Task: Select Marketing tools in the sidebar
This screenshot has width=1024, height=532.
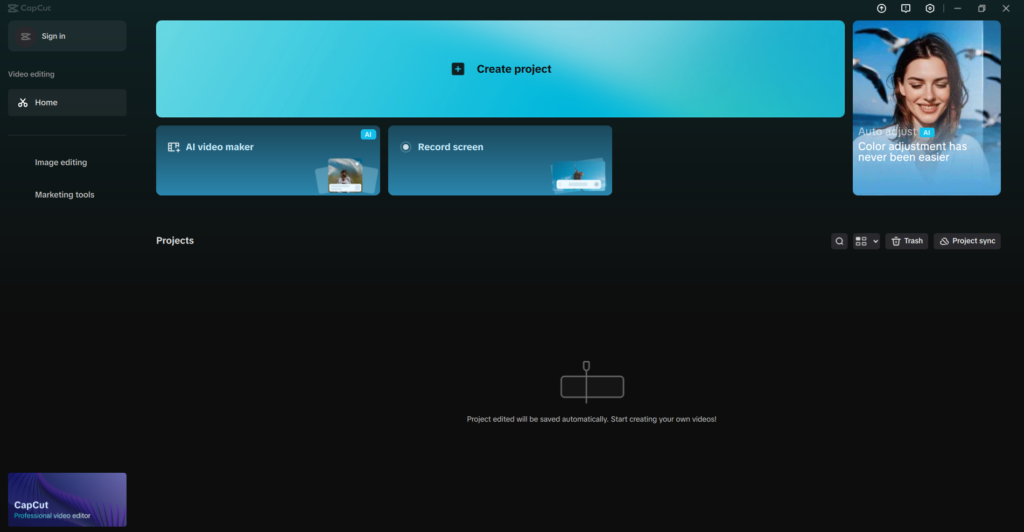Action: (x=65, y=195)
